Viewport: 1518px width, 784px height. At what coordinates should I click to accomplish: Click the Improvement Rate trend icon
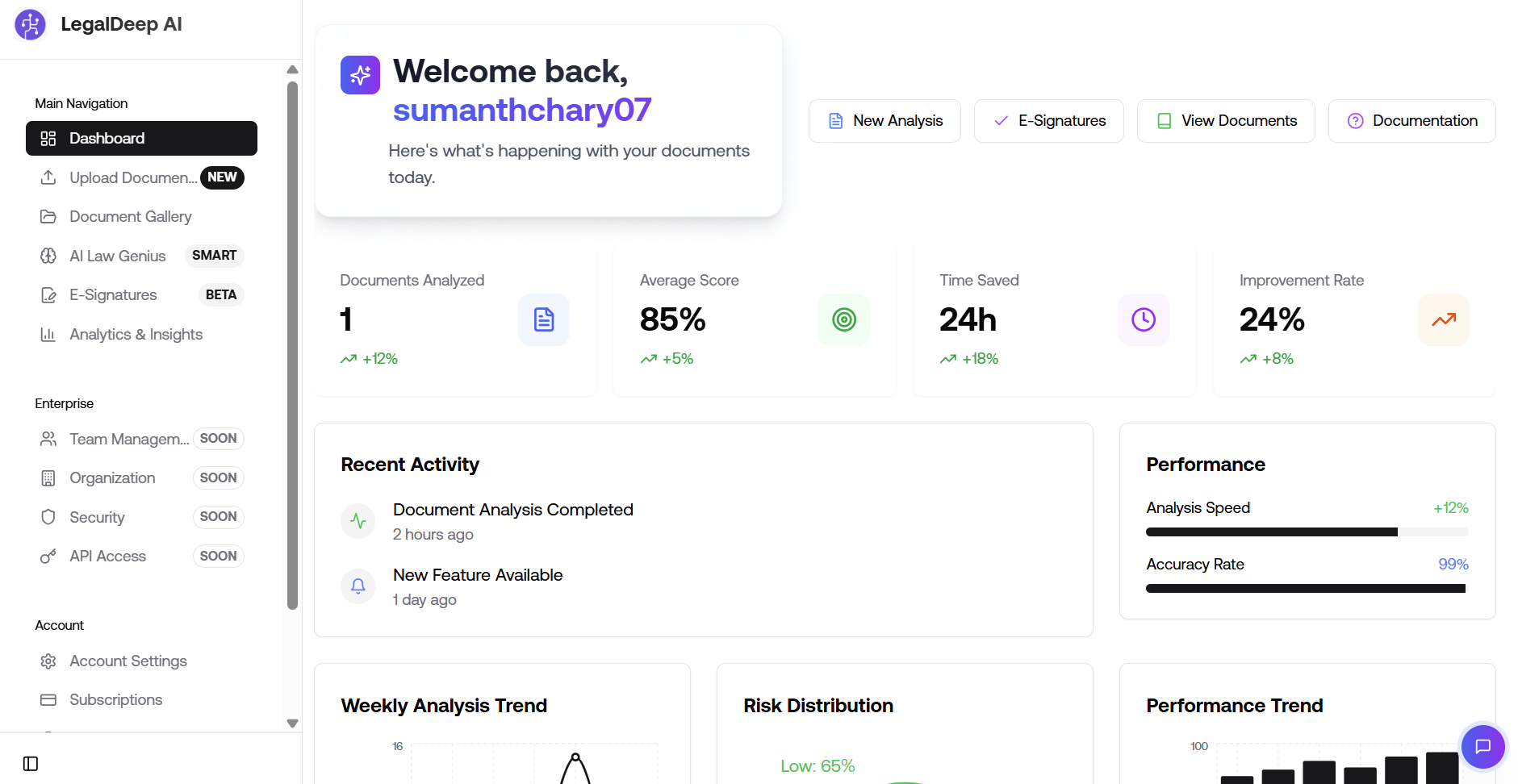(x=1443, y=320)
